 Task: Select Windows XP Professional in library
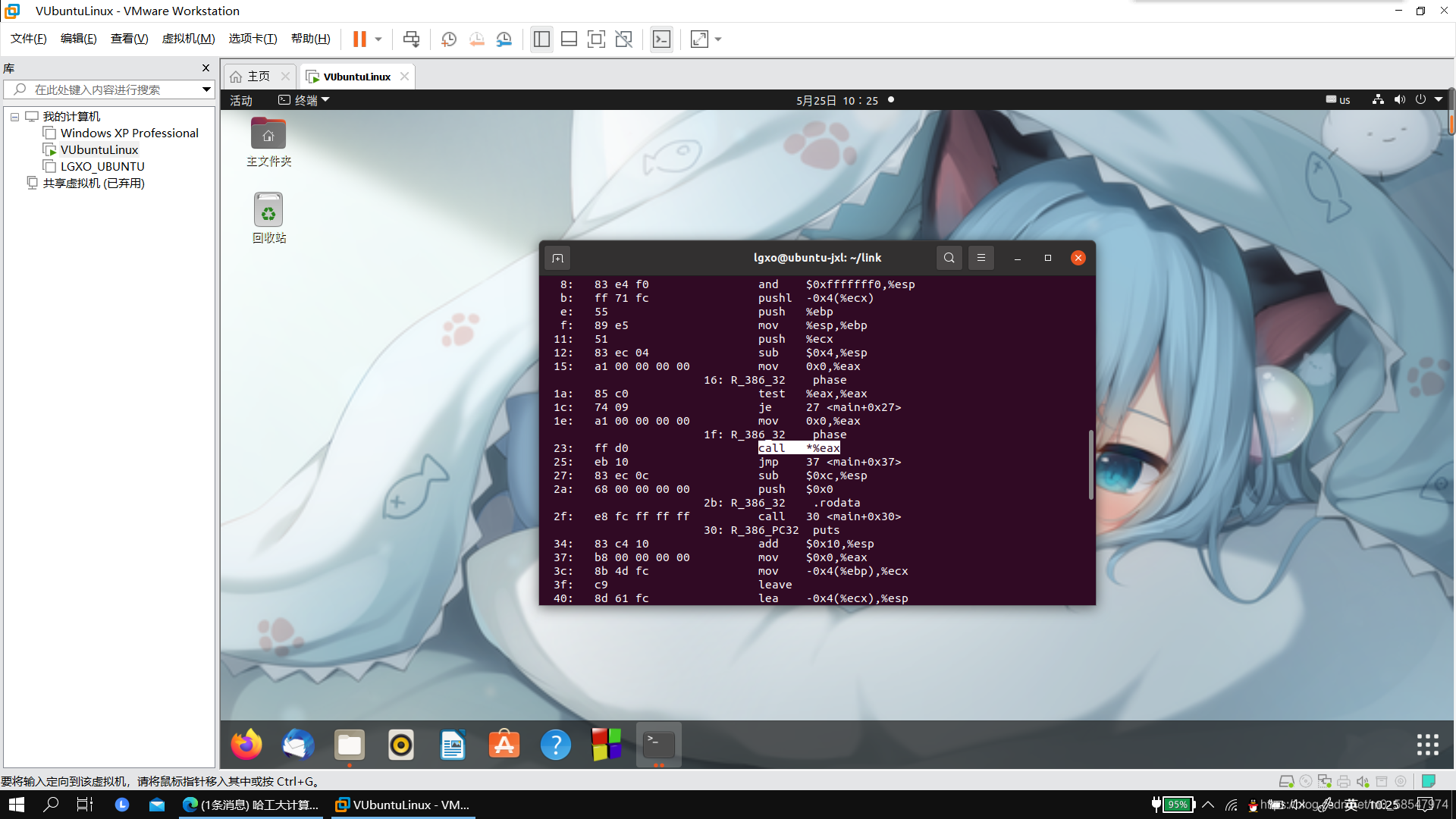point(129,133)
